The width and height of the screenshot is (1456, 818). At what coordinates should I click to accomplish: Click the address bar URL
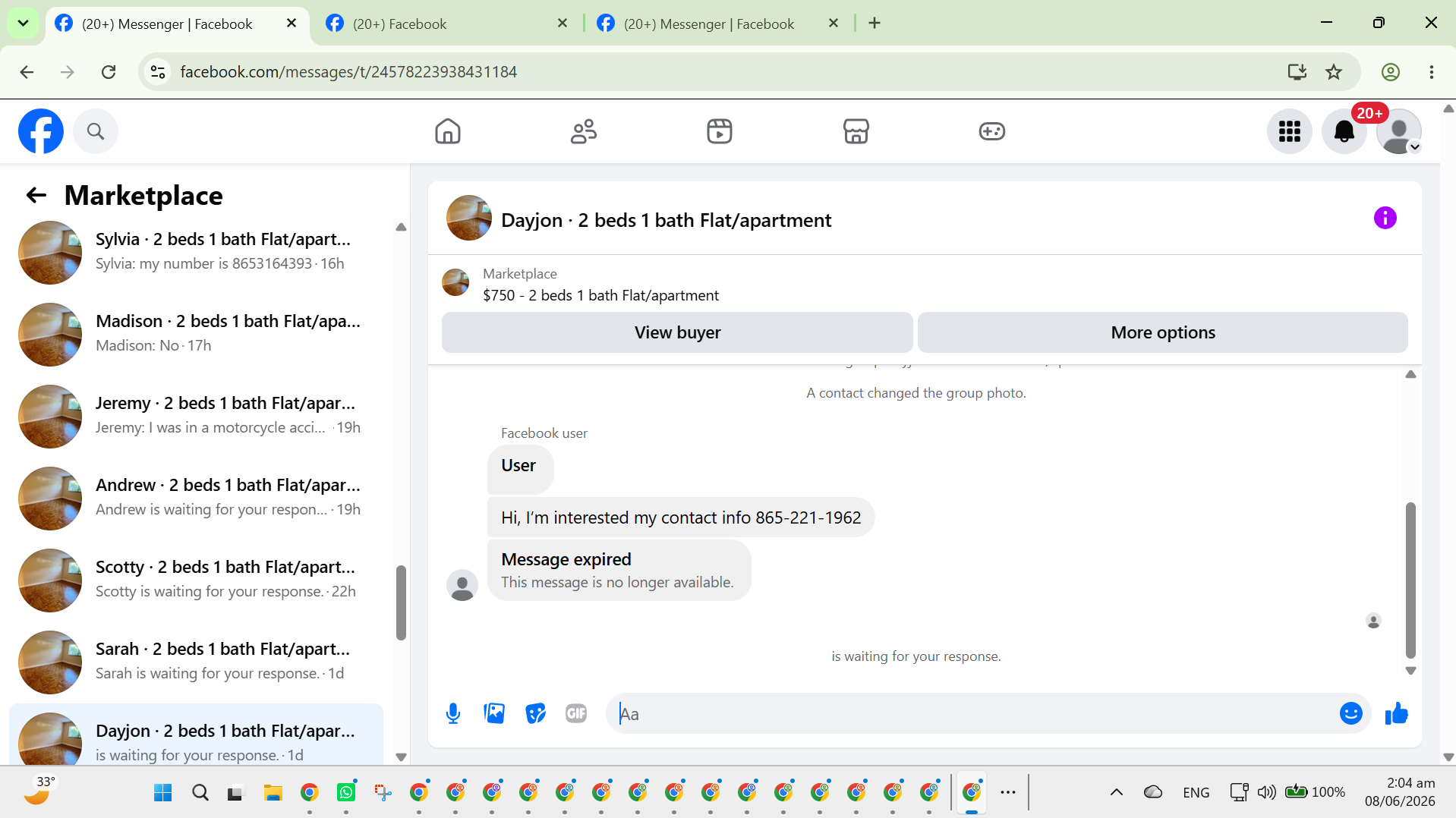point(348,72)
